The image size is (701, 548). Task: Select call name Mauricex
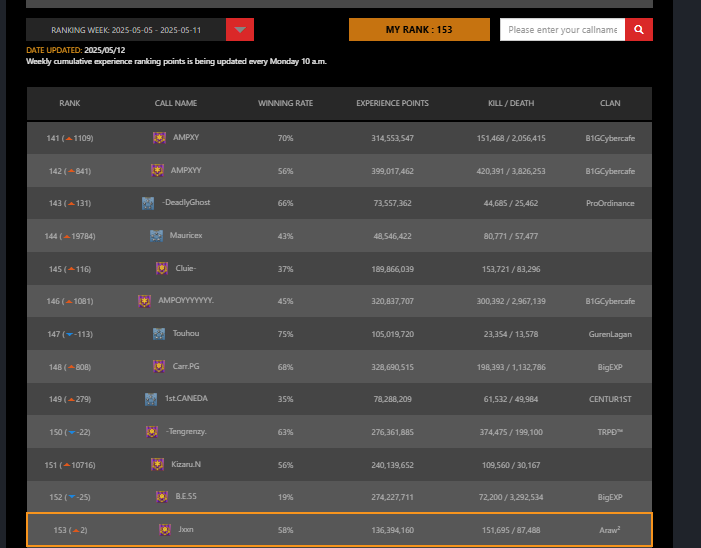186,235
